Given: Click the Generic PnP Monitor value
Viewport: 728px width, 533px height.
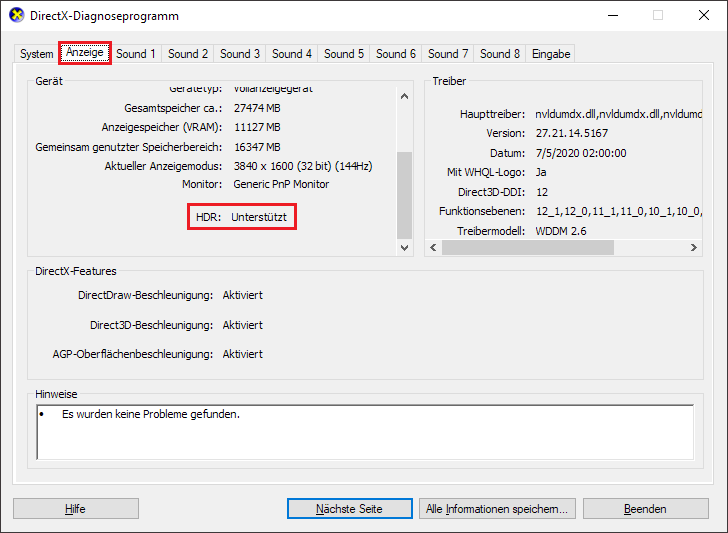Looking at the screenshot, I should coord(281,184).
